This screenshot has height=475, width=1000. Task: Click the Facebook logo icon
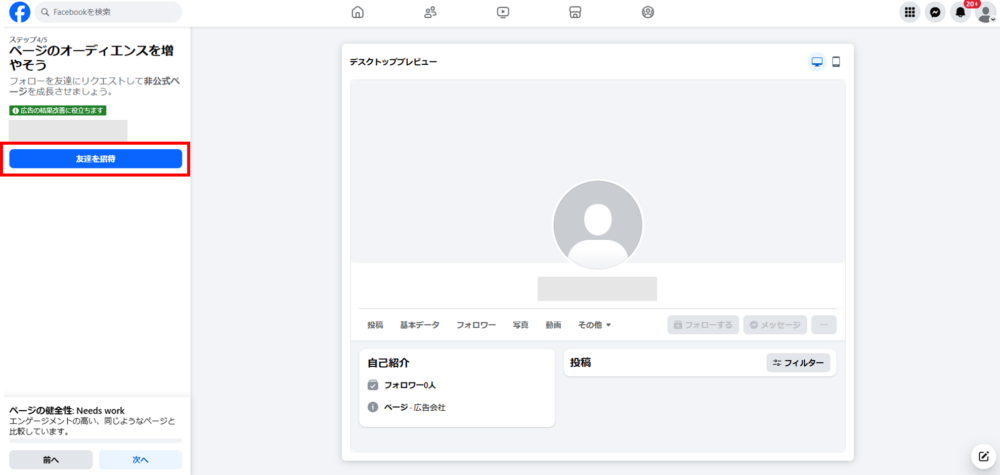click(19, 12)
